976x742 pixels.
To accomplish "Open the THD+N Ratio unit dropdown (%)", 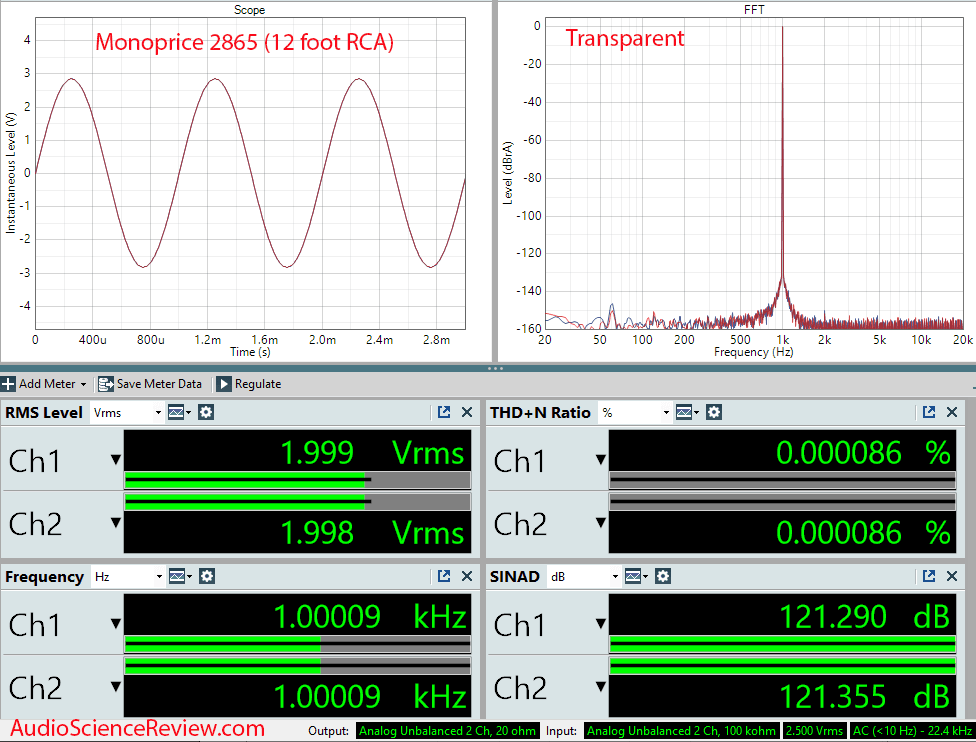I will point(635,413).
